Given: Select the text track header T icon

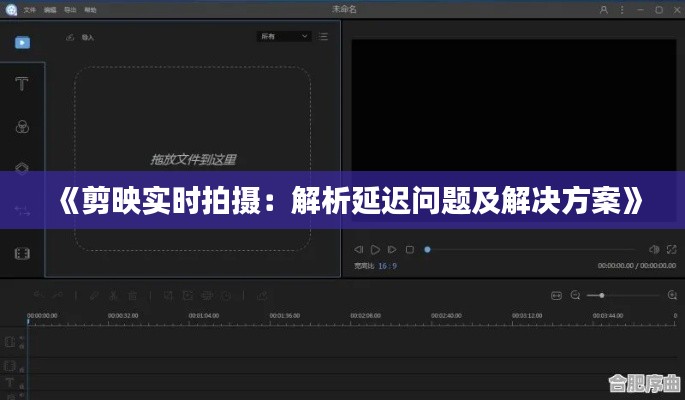Looking at the screenshot, I should click(x=10, y=383).
